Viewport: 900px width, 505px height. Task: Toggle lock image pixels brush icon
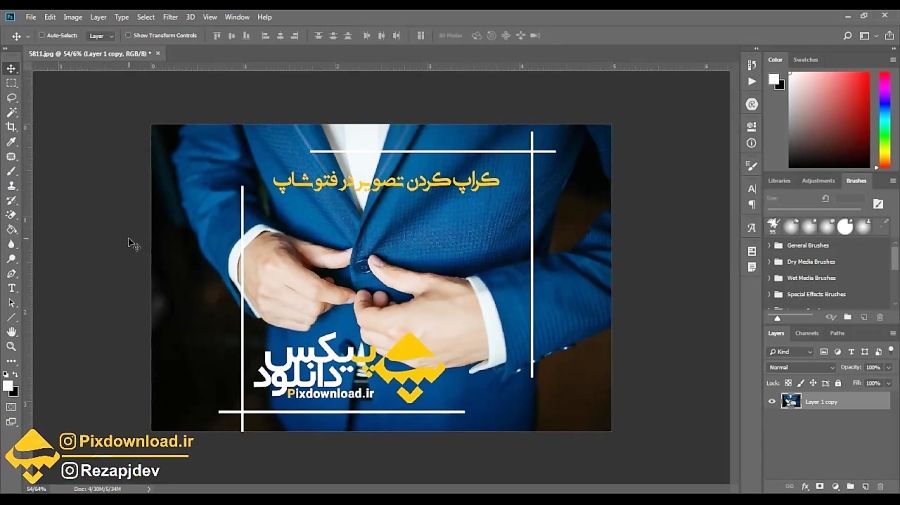801,383
